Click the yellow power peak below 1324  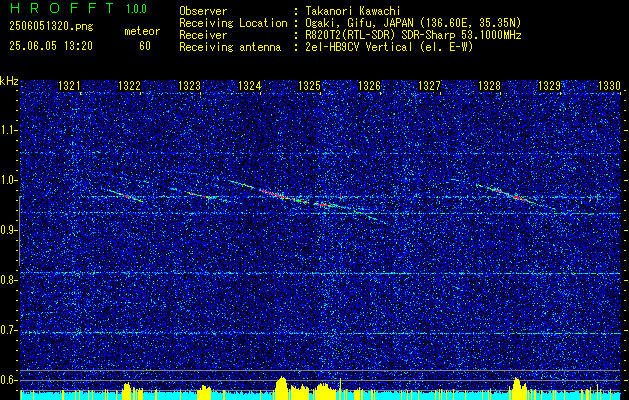pyautogui.click(x=282, y=388)
